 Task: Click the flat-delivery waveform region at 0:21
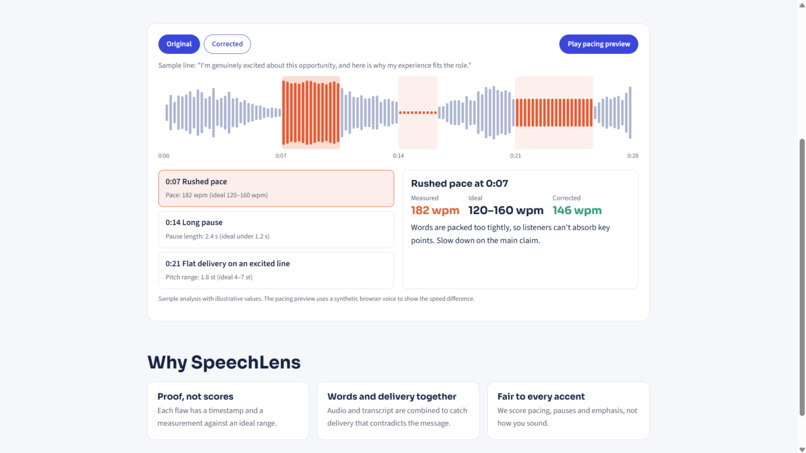[x=554, y=113]
